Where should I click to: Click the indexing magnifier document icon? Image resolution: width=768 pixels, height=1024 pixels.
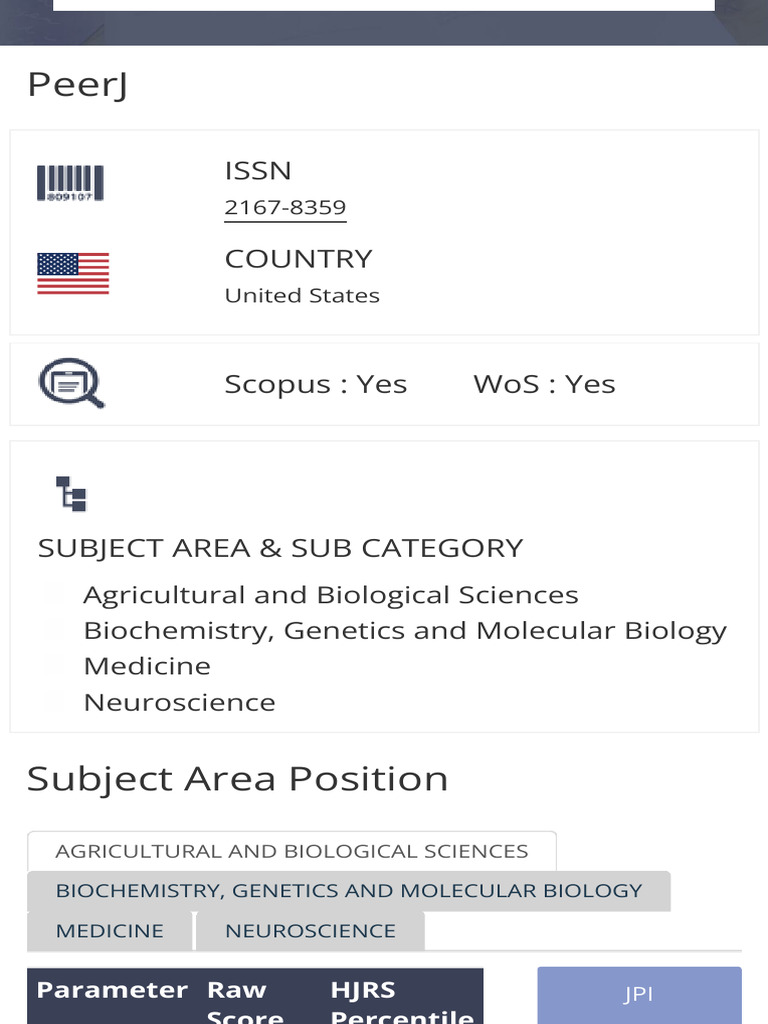pyautogui.click(x=71, y=384)
